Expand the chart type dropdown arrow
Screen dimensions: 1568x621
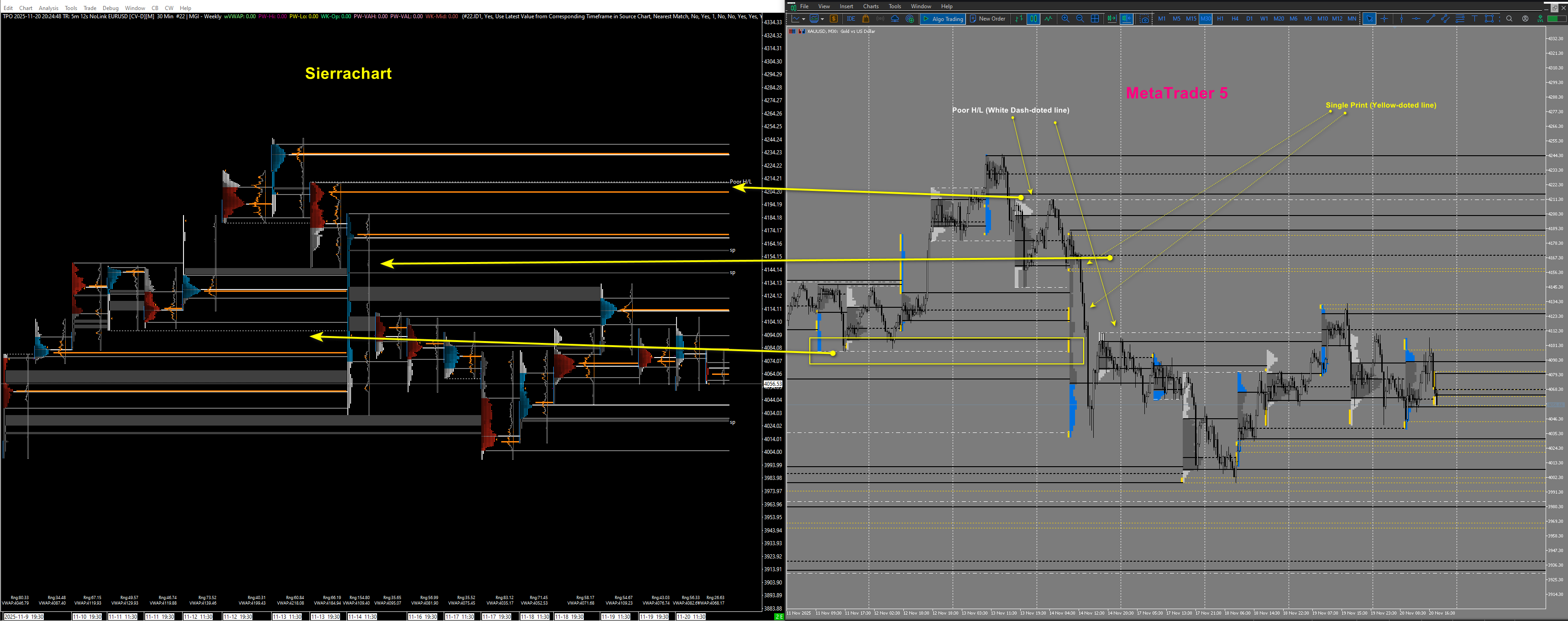[803, 19]
